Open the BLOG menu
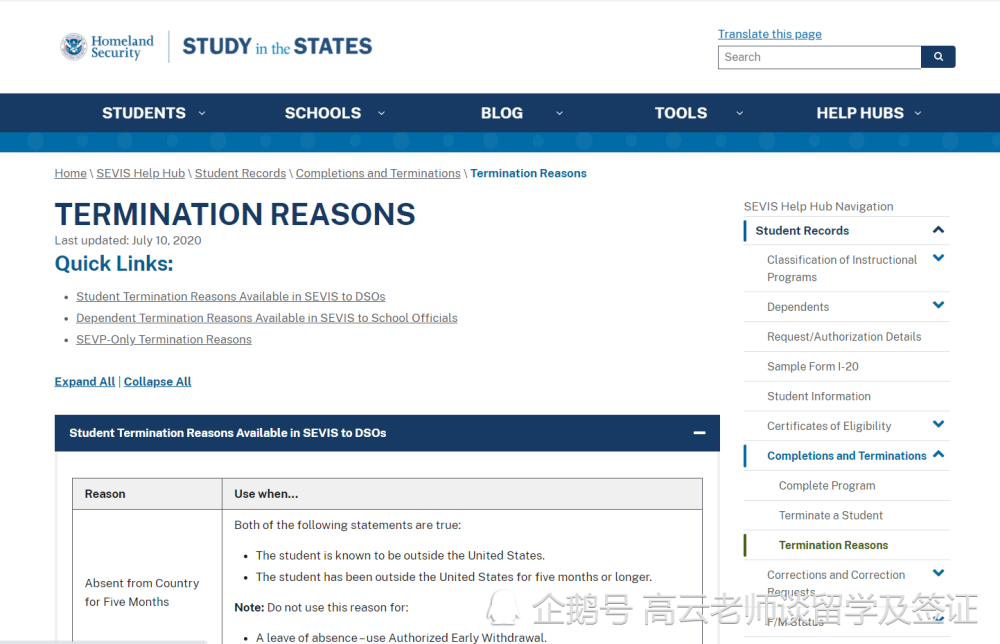This screenshot has height=644, width=1000. point(501,113)
